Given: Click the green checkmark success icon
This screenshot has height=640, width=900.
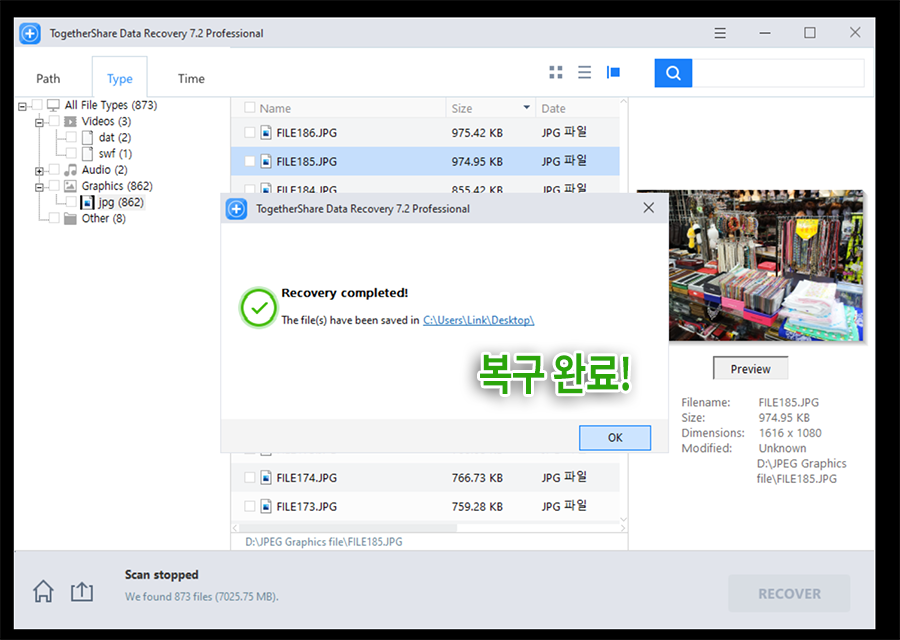Looking at the screenshot, I should pos(258,308).
